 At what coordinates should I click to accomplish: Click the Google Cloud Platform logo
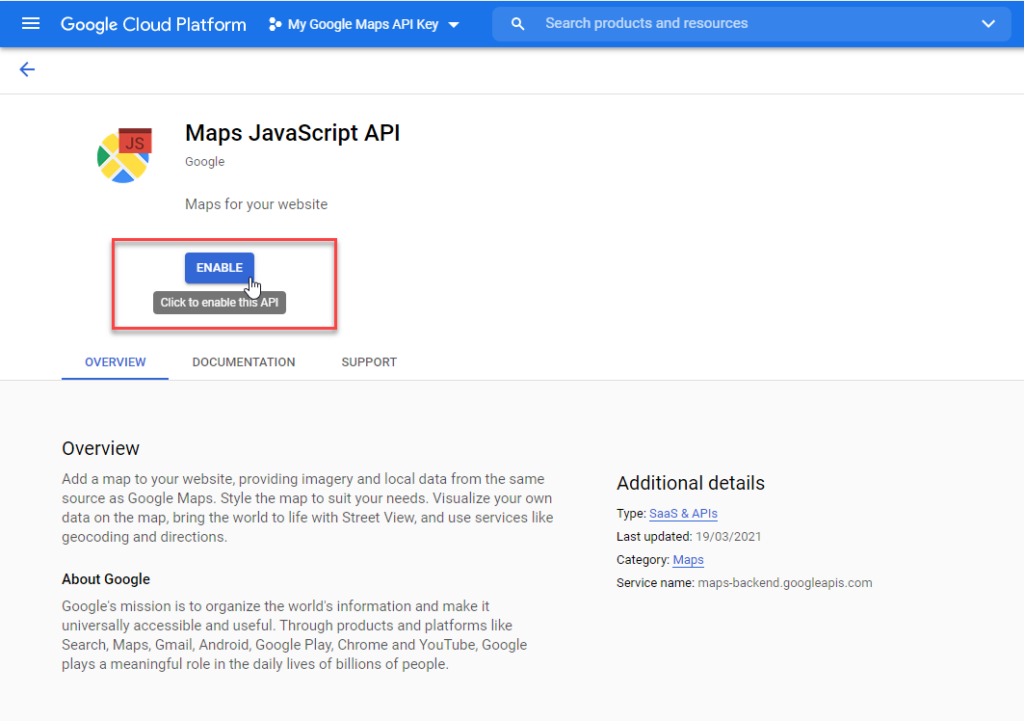(153, 24)
